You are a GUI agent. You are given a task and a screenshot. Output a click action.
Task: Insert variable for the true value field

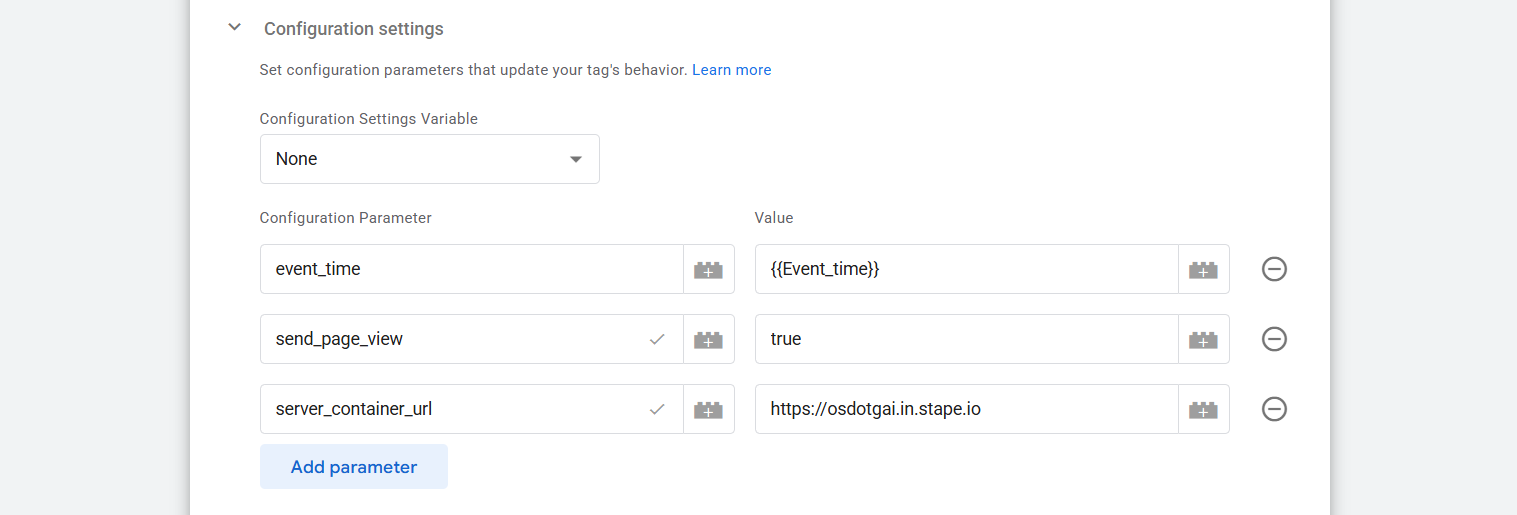[1203, 339]
